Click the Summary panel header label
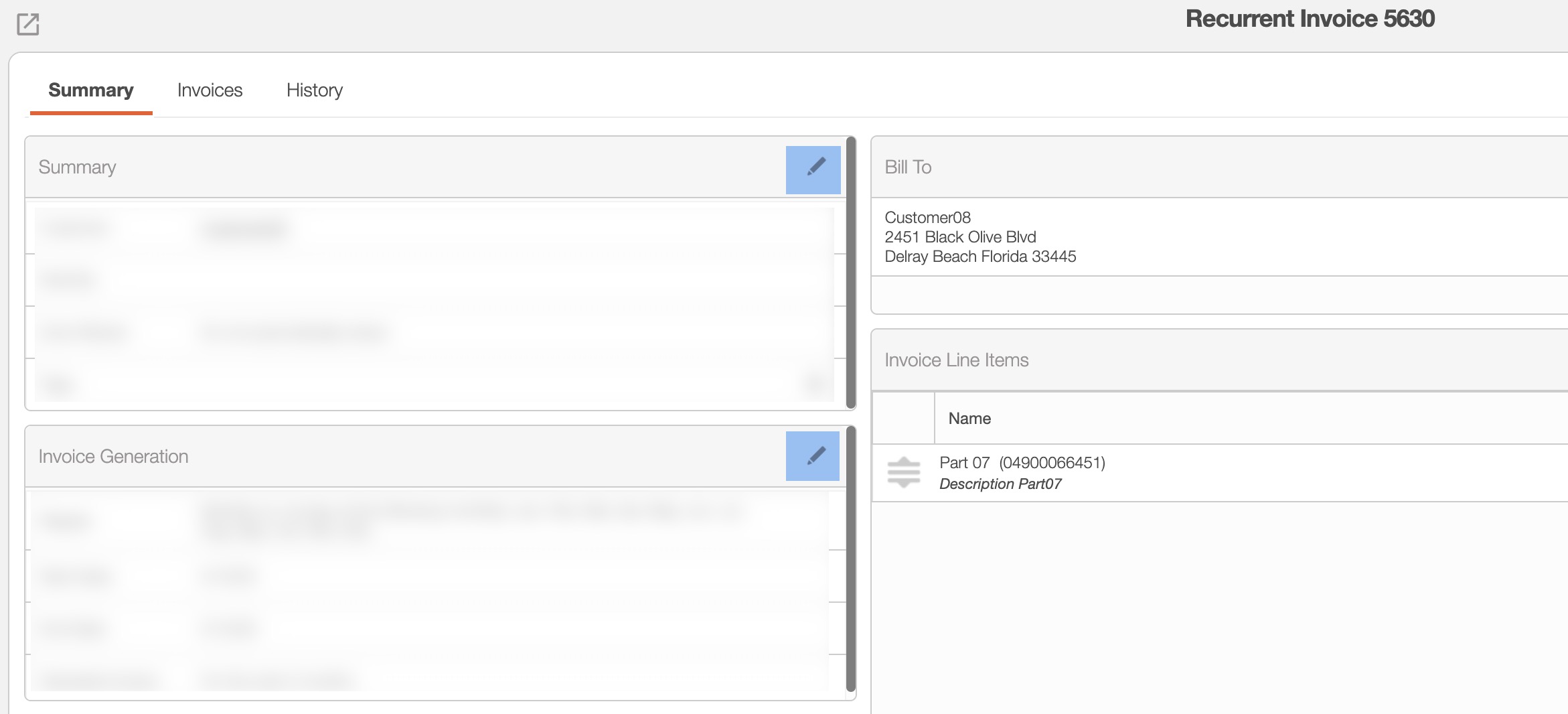This screenshot has height=714, width=1568. pos(77,167)
